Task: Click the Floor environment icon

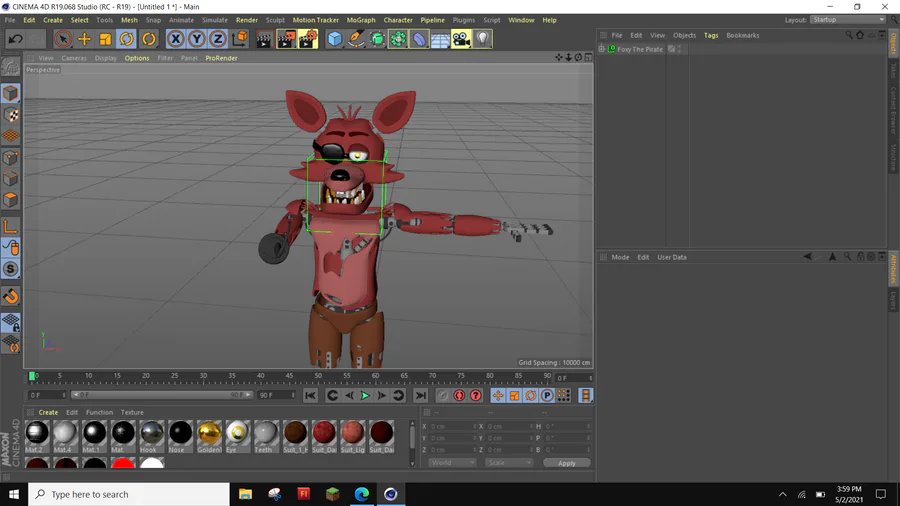Action: coord(440,39)
